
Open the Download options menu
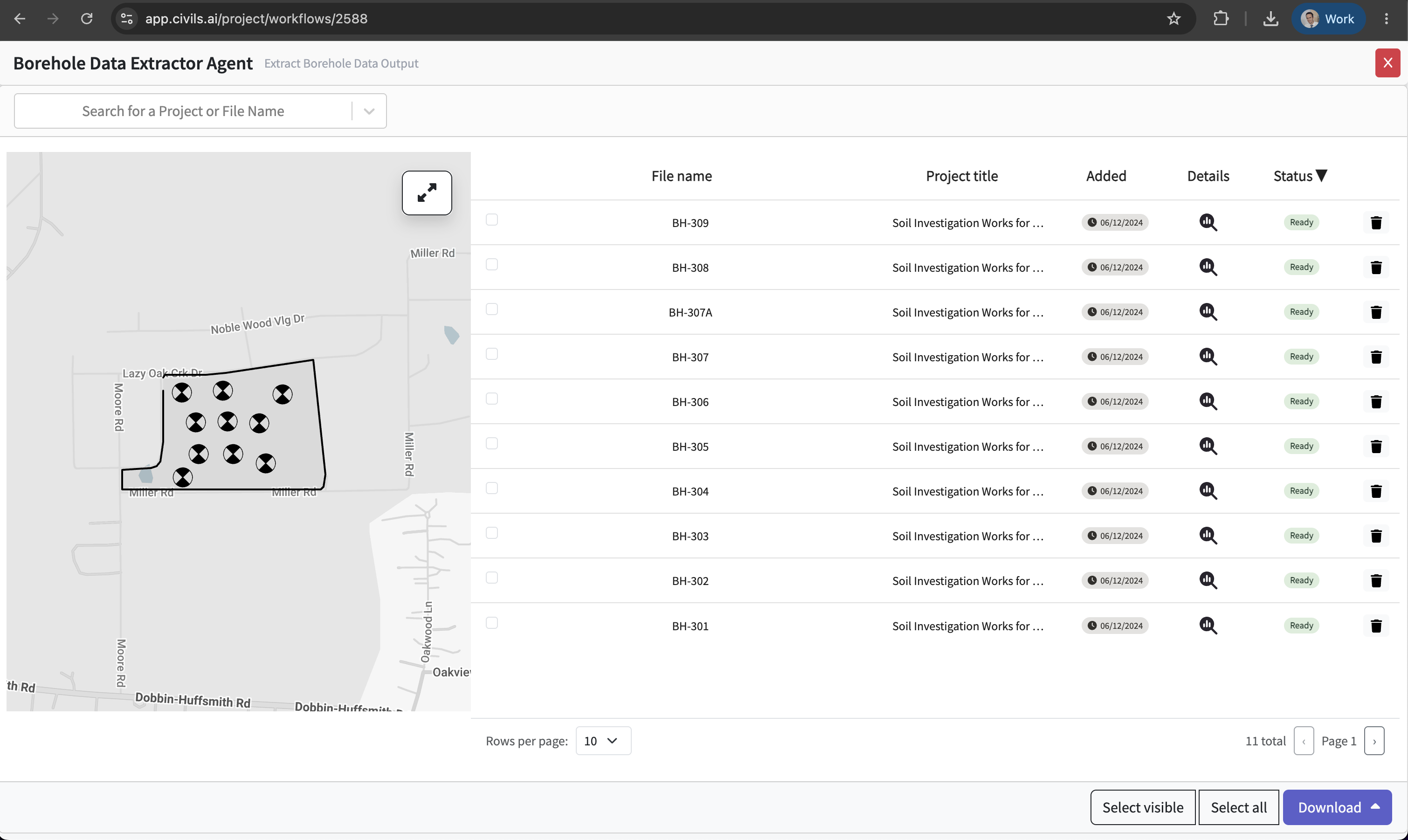tap(1337, 807)
